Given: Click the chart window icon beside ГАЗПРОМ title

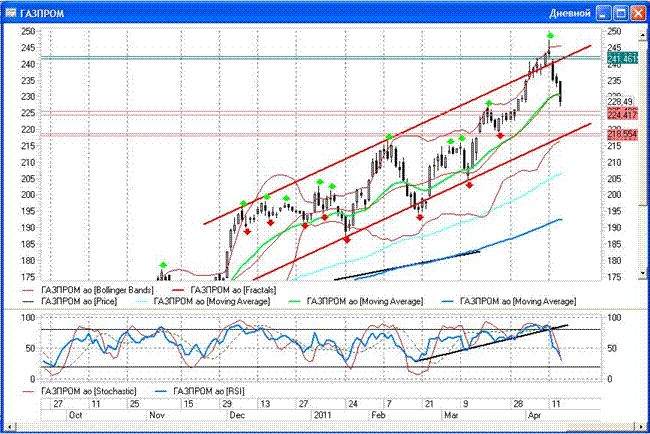Looking at the screenshot, I should pyautogui.click(x=11, y=13).
